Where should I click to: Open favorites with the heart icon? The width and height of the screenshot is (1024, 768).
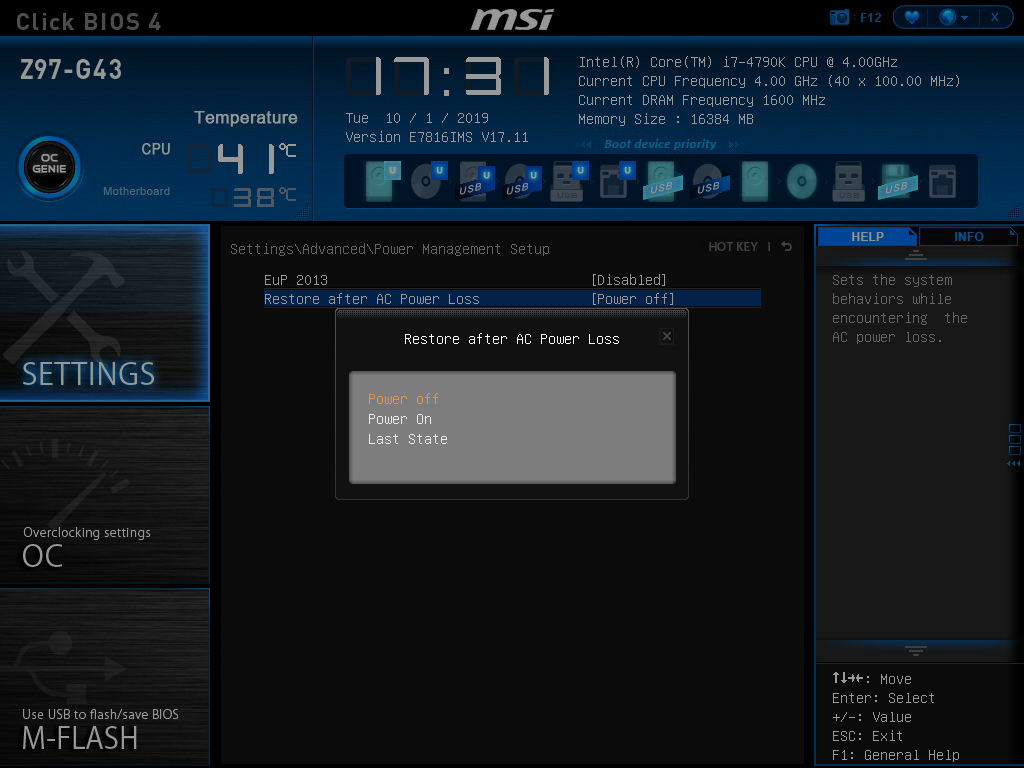[x=912, y=18]
